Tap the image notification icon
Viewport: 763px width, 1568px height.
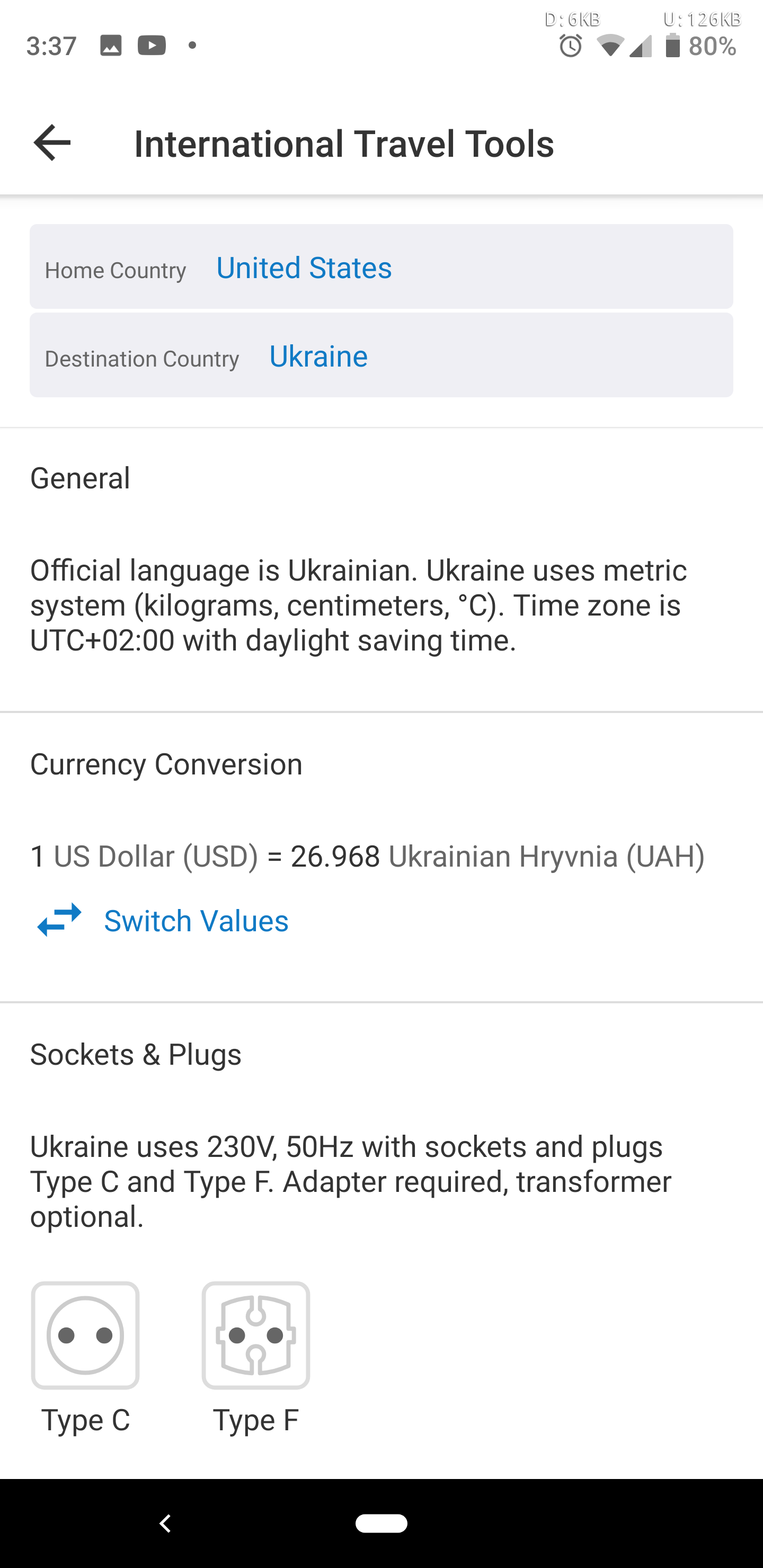tap(111, 46)
